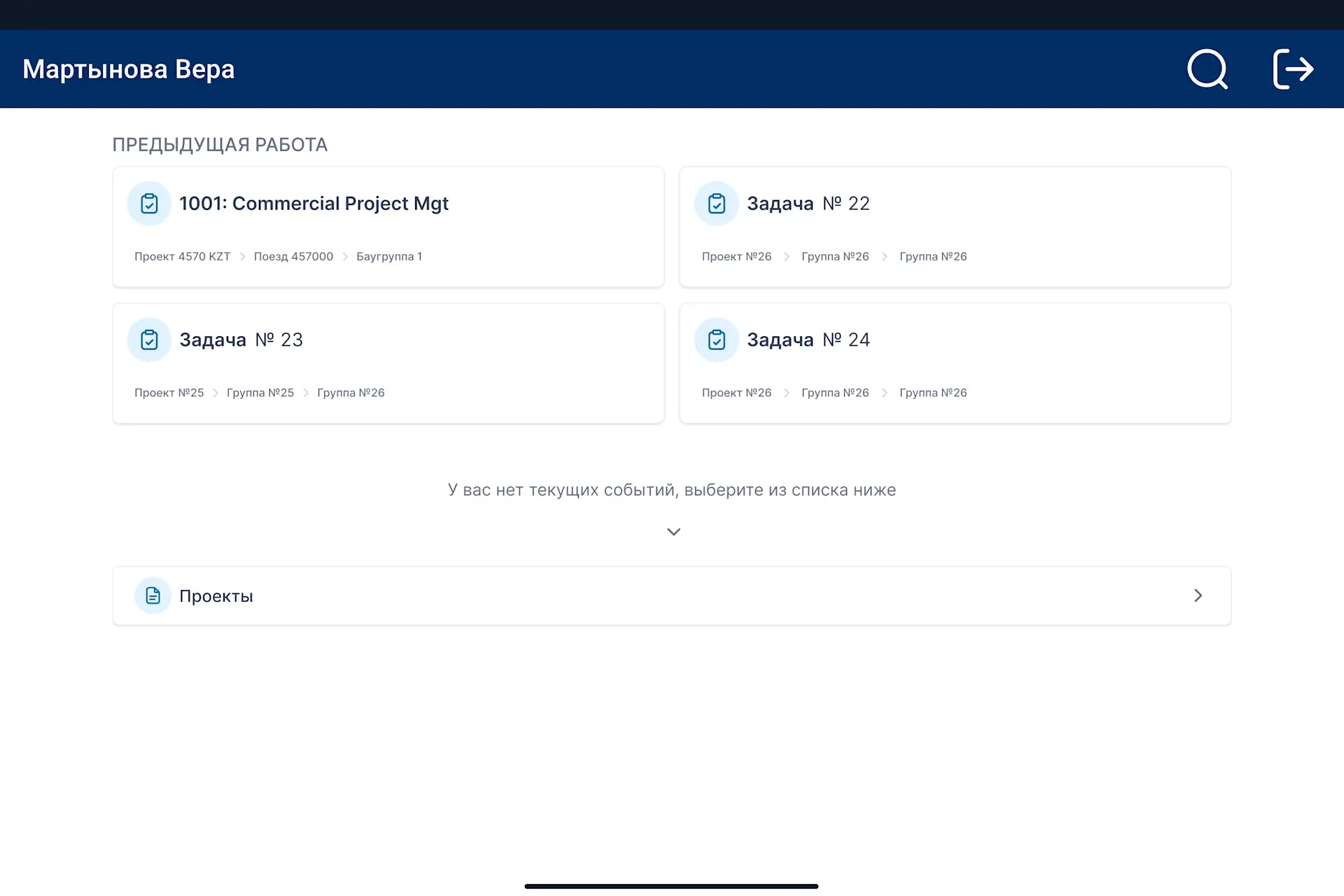Click clipboard icon for Commercial Project Mgt

click(149, 204)
